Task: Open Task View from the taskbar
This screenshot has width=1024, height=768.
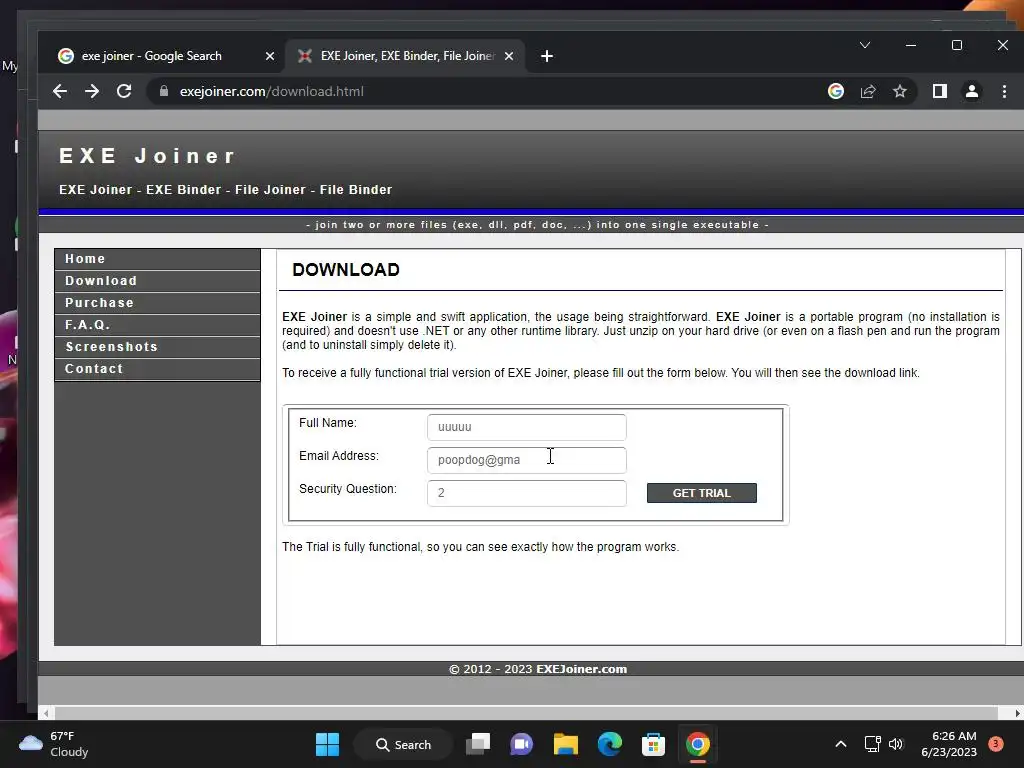Action: pos(478,744)
